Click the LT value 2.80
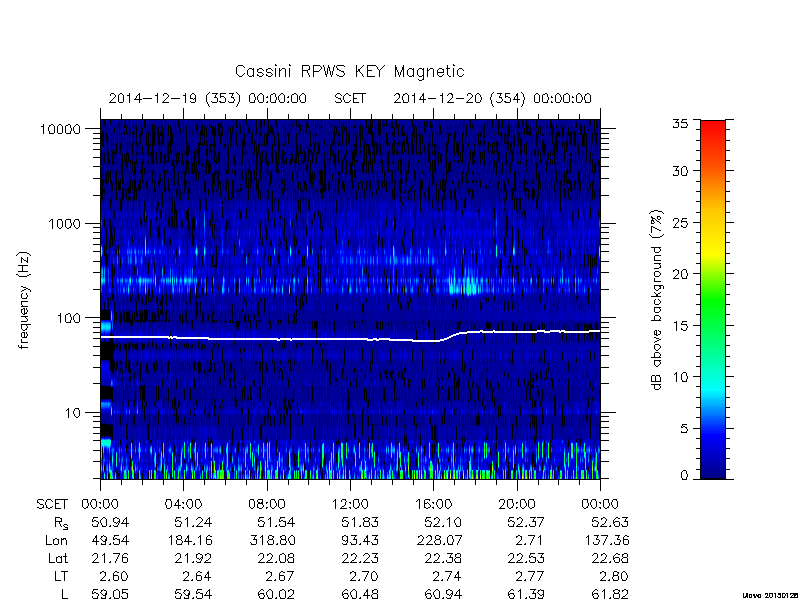 click(614, 576)
